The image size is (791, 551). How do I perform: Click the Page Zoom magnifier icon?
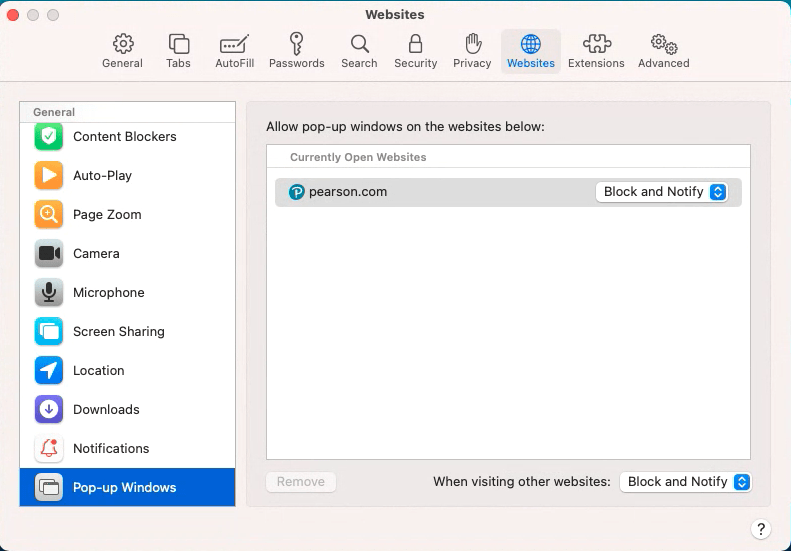[x=49, y=214]
